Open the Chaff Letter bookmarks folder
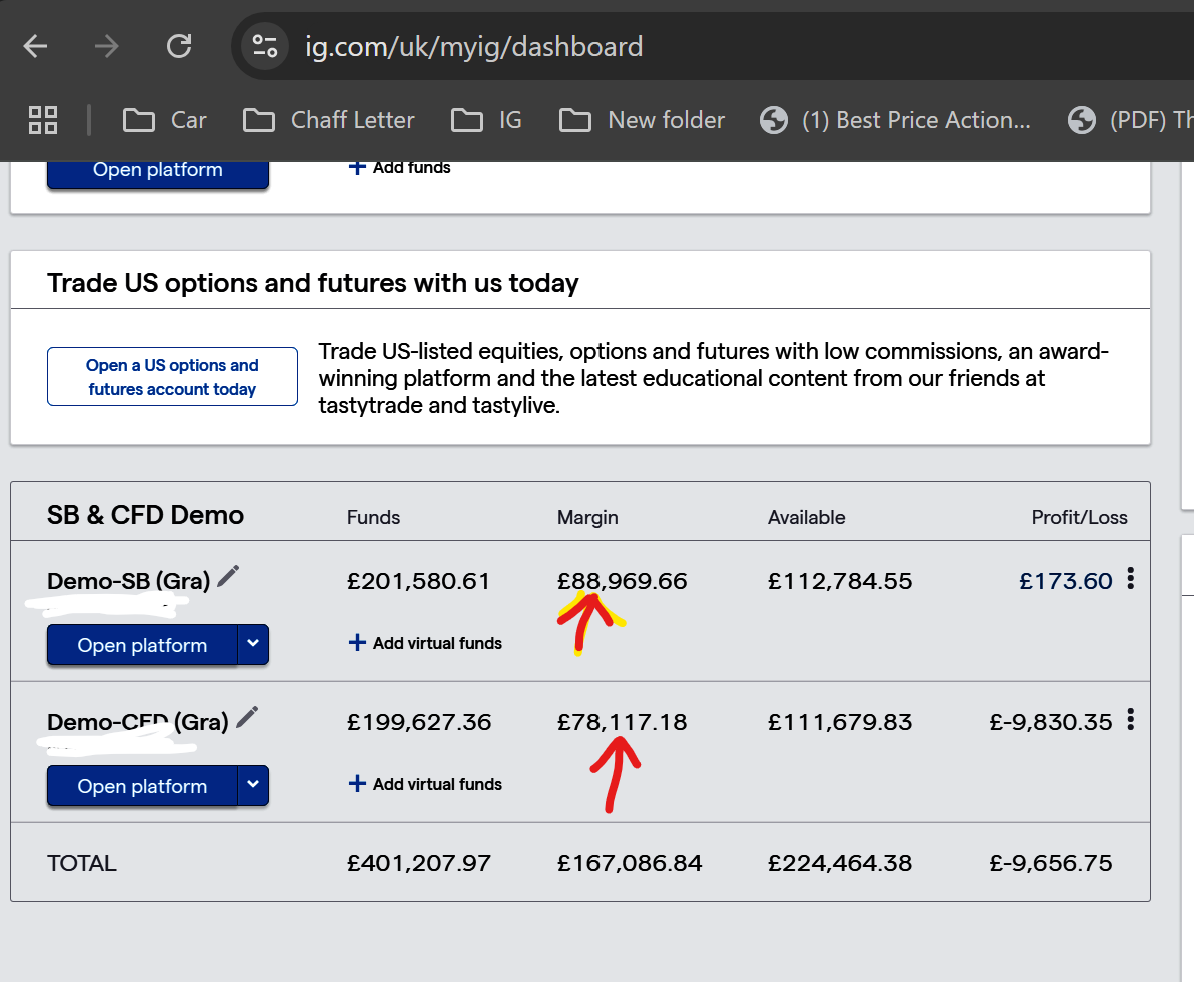 pos(329,120)
